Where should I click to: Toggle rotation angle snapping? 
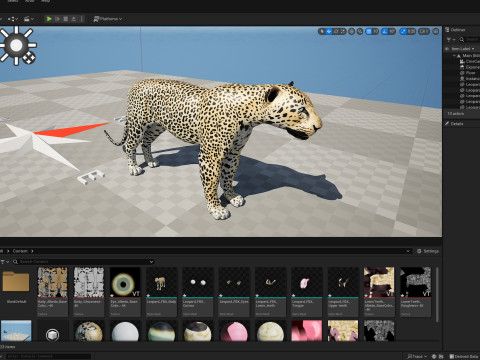click(x=385, y=31)
